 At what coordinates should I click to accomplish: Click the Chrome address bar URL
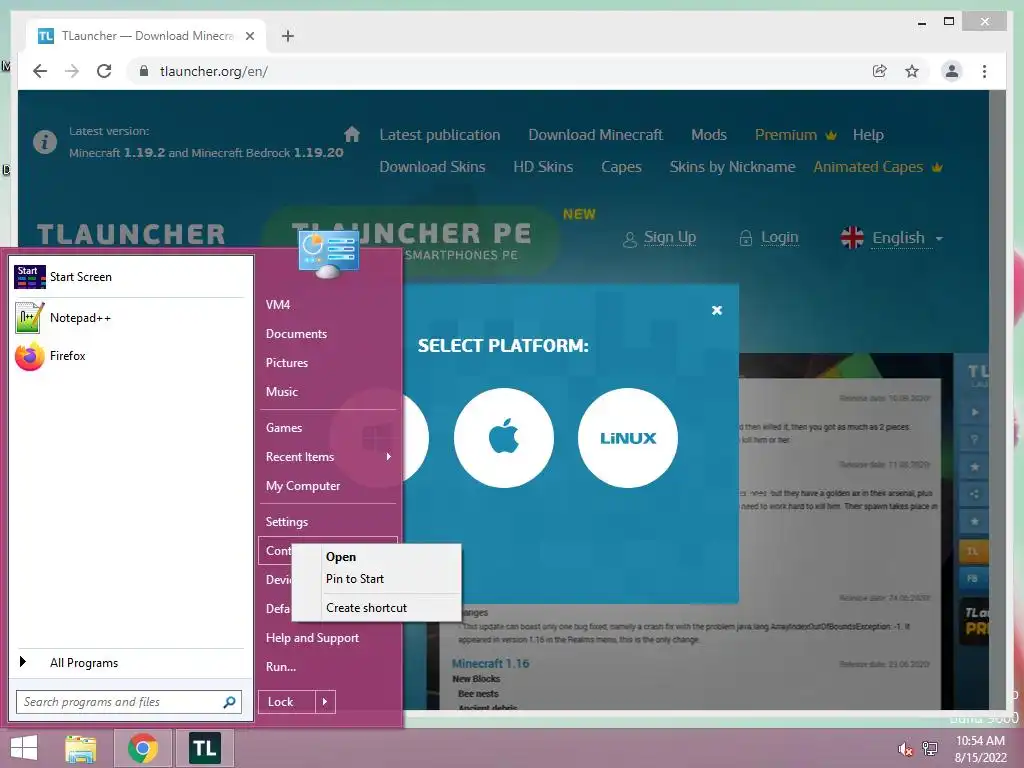click(x=214, y=71)
